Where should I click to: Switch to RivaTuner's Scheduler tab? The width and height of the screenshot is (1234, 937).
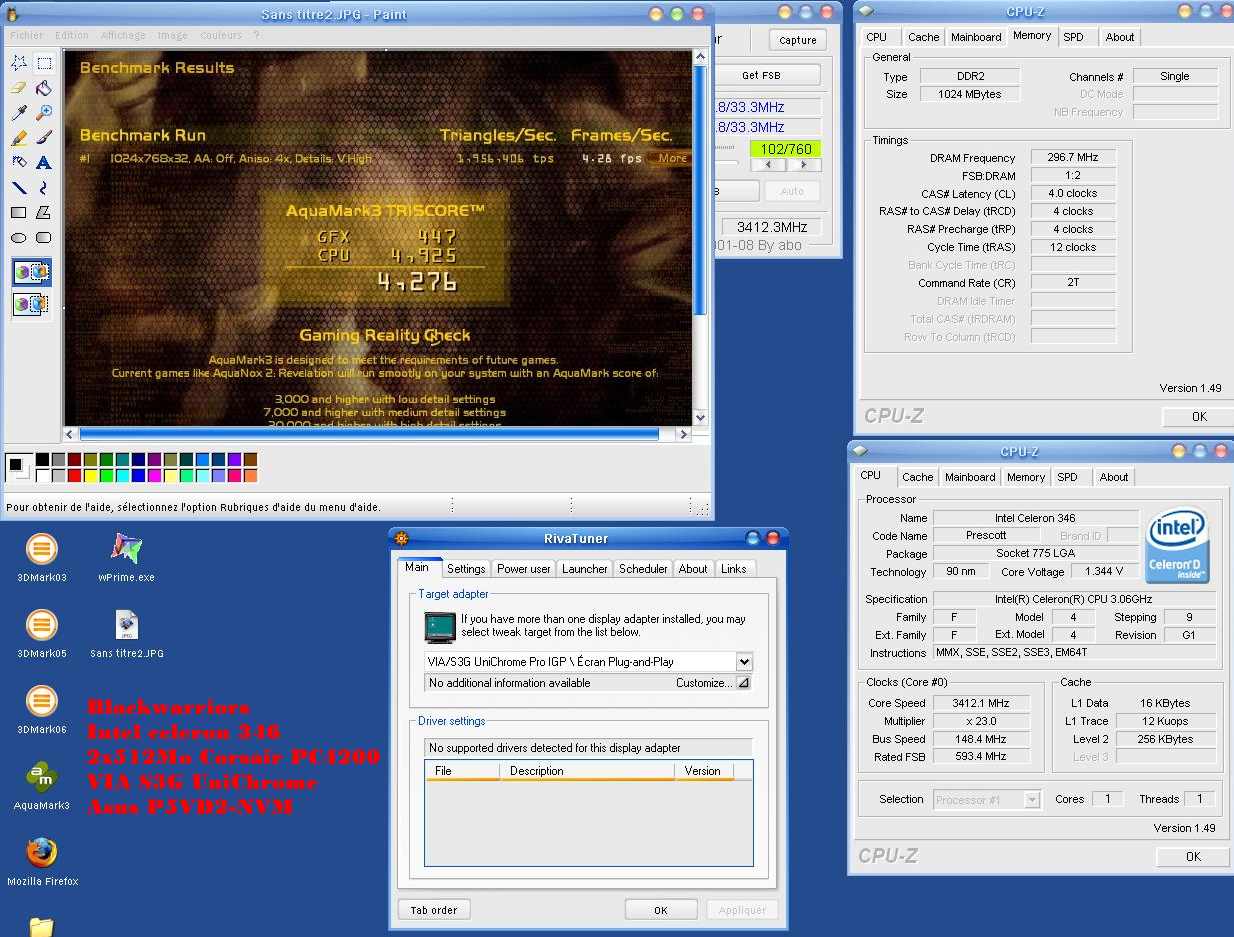pyautogui.click(x=643, y=569)
